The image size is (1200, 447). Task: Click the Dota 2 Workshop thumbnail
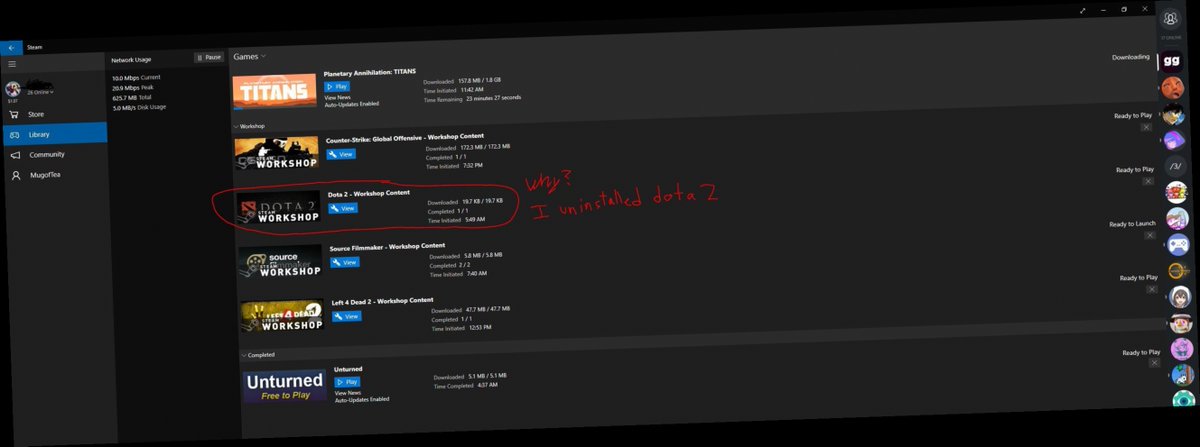(279, 207)
